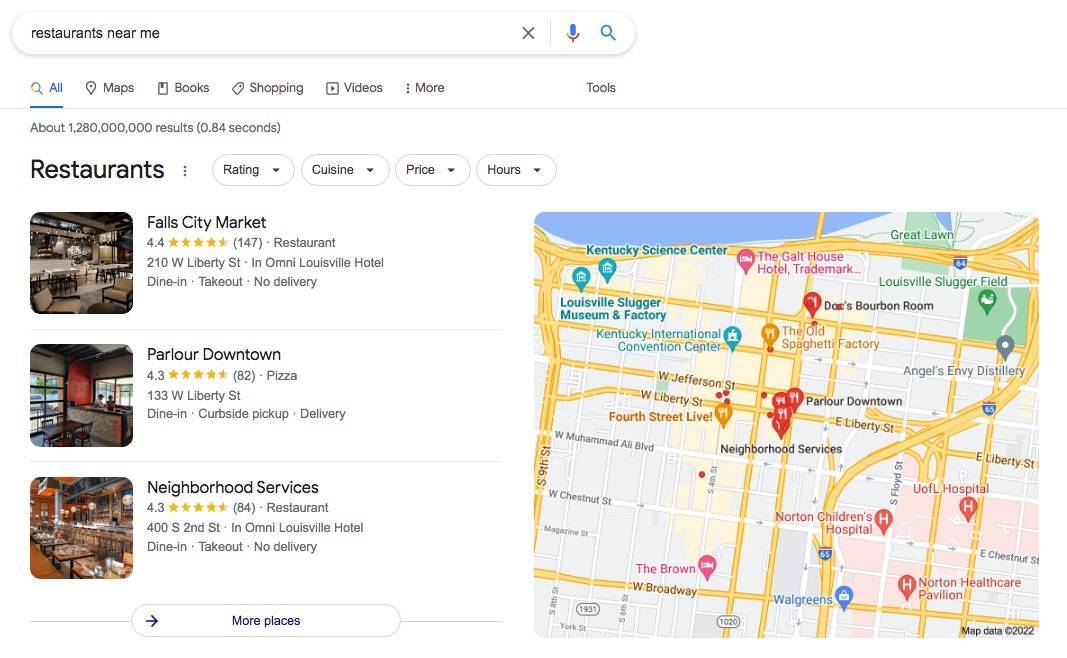Viewport: 1067px width, 658px height.
Task: Open the Falls City Market listing title
Action: (x=206, y=223)
